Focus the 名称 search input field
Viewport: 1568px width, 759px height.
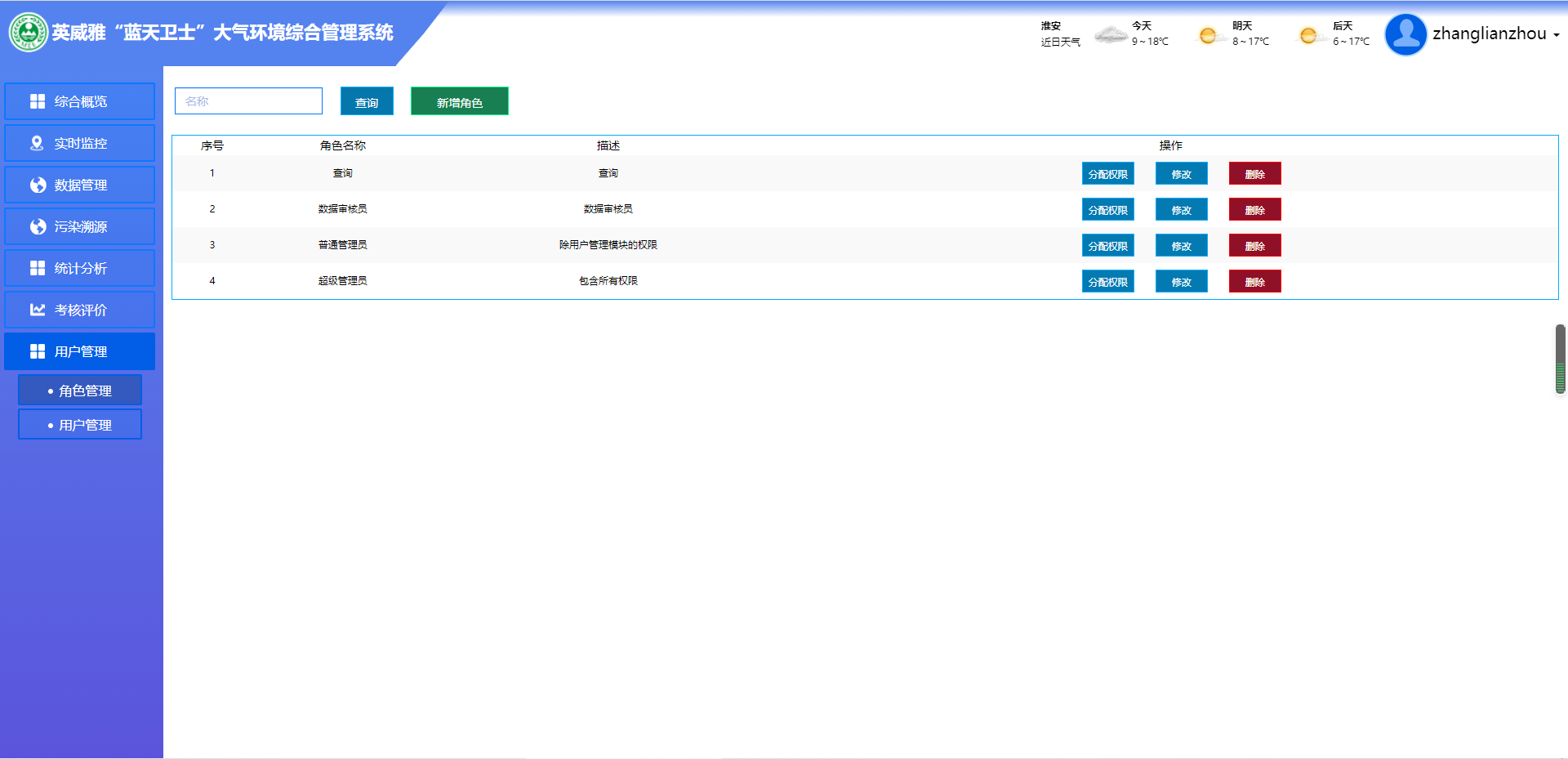pyautogui.click(x=248, y=101)
